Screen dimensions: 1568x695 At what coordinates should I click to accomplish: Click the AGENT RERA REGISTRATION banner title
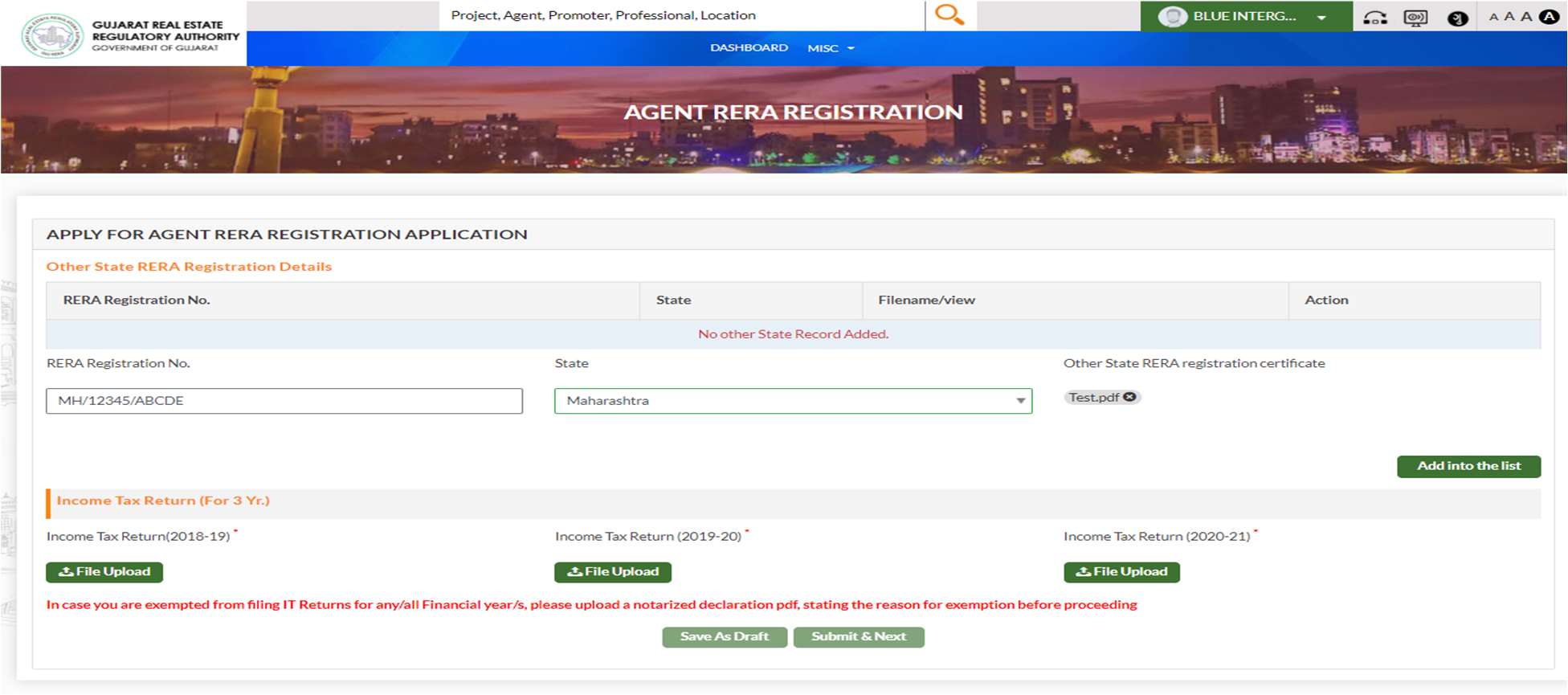point(793,112)
